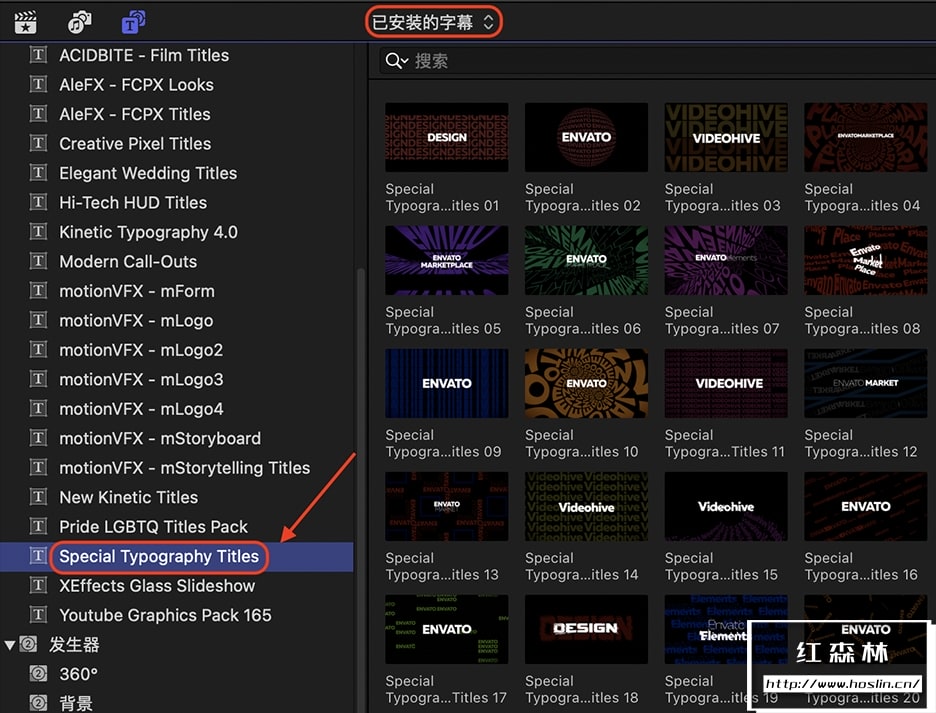
Task: Click the Special Typogra...itles 10 caption
Action: pyautogui.click(x=582, y=443)
